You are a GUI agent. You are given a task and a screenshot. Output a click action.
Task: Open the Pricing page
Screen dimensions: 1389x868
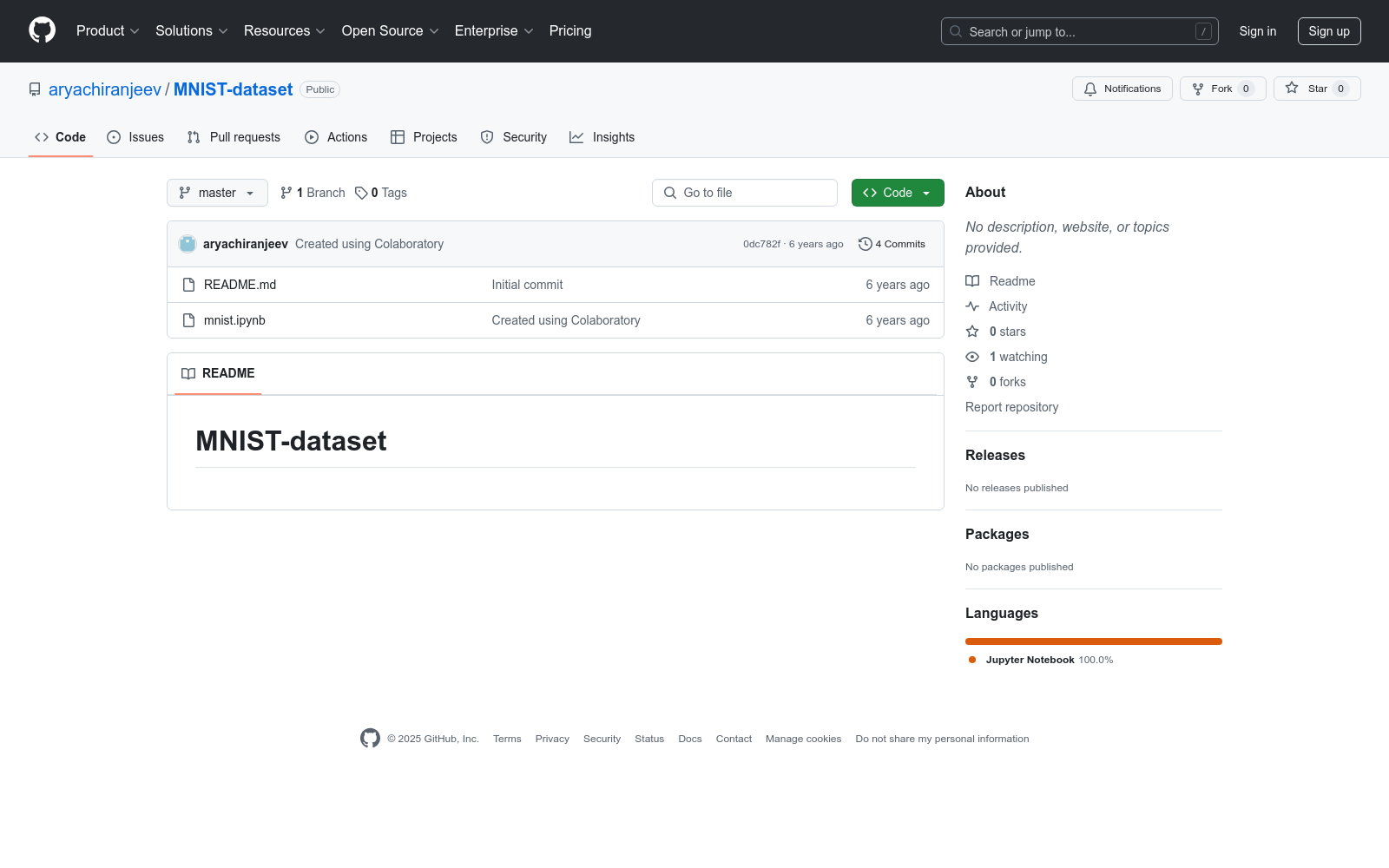570,30
